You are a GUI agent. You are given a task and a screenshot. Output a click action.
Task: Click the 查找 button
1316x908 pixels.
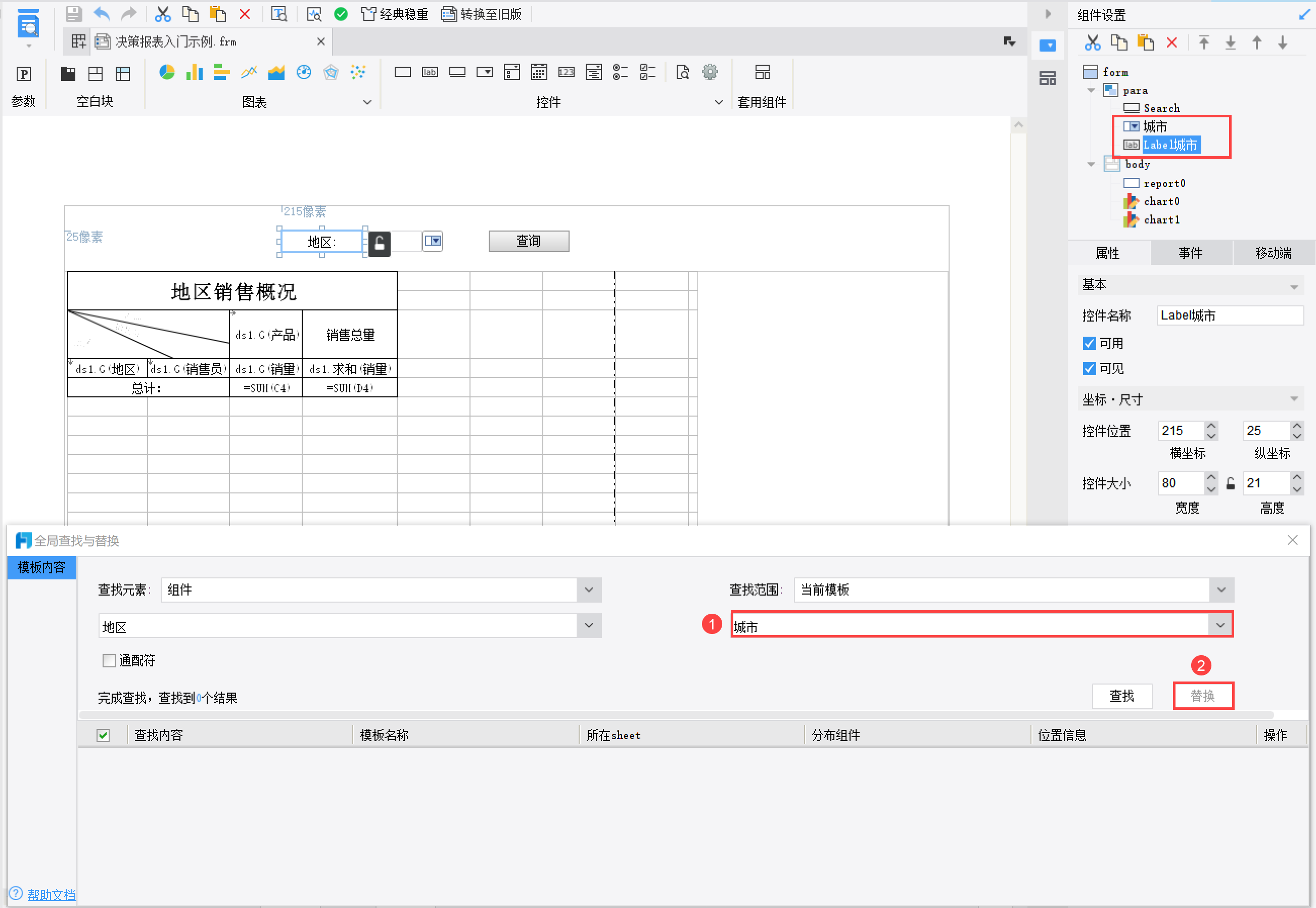[1121, 696]
